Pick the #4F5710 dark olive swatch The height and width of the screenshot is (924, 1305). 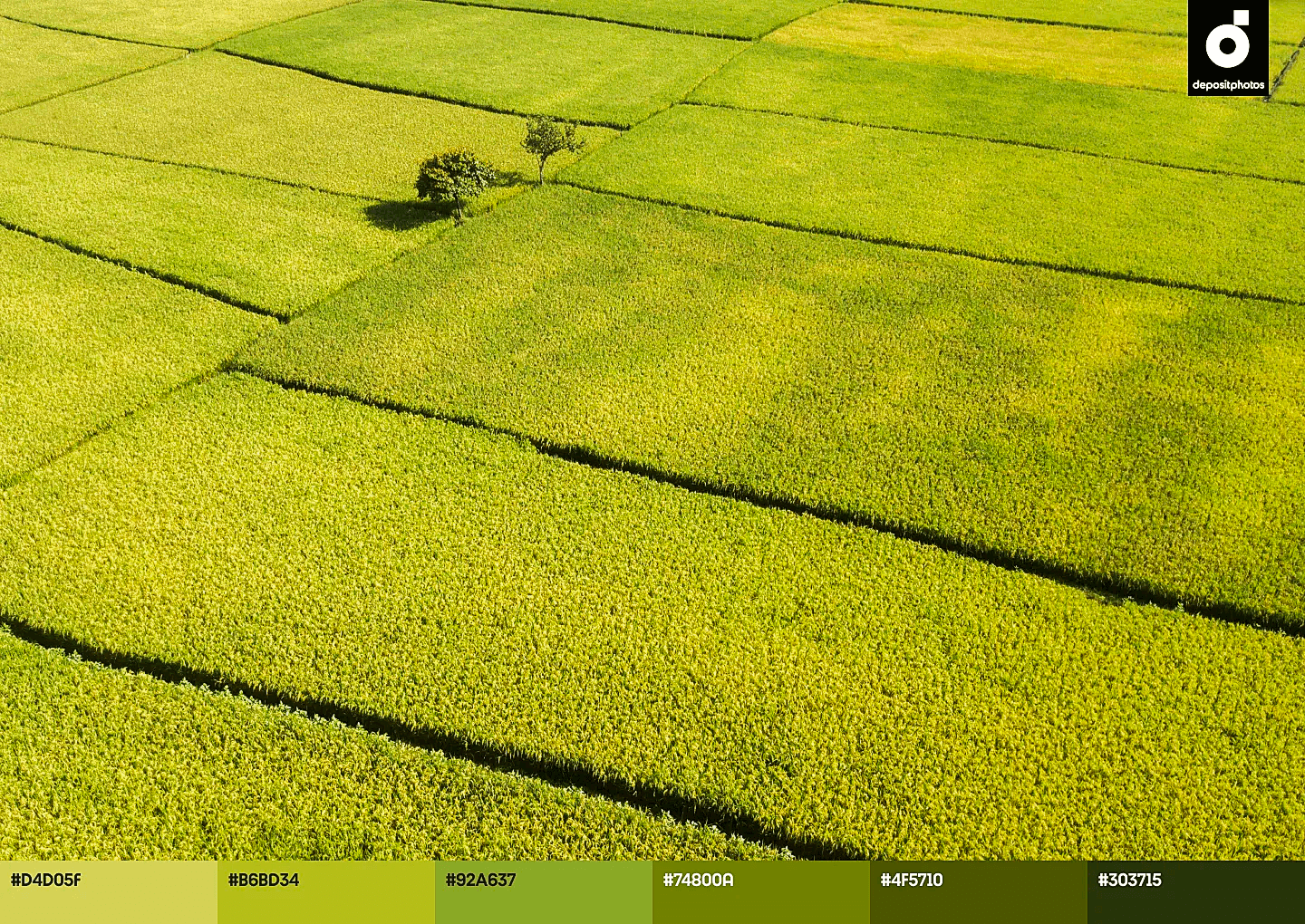pyautogui.click(x=979, y=892)
